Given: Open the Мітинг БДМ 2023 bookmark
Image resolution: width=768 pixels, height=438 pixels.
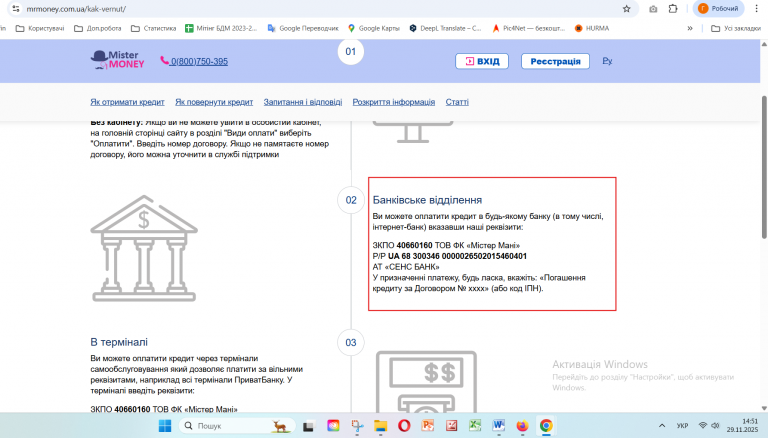Looking at the screenshot, I should tap(221, 28).
